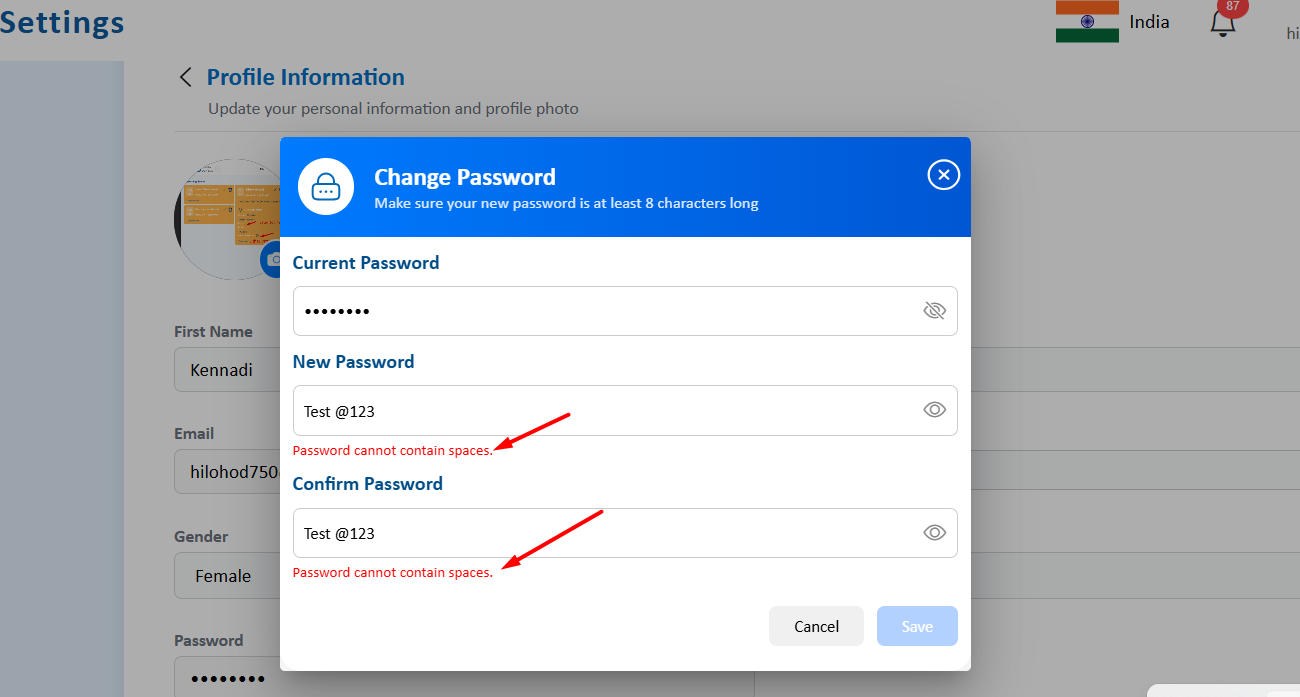Open the India country selector
Viewport: 1300px width, 697px height.
(x=1149, y=22)
